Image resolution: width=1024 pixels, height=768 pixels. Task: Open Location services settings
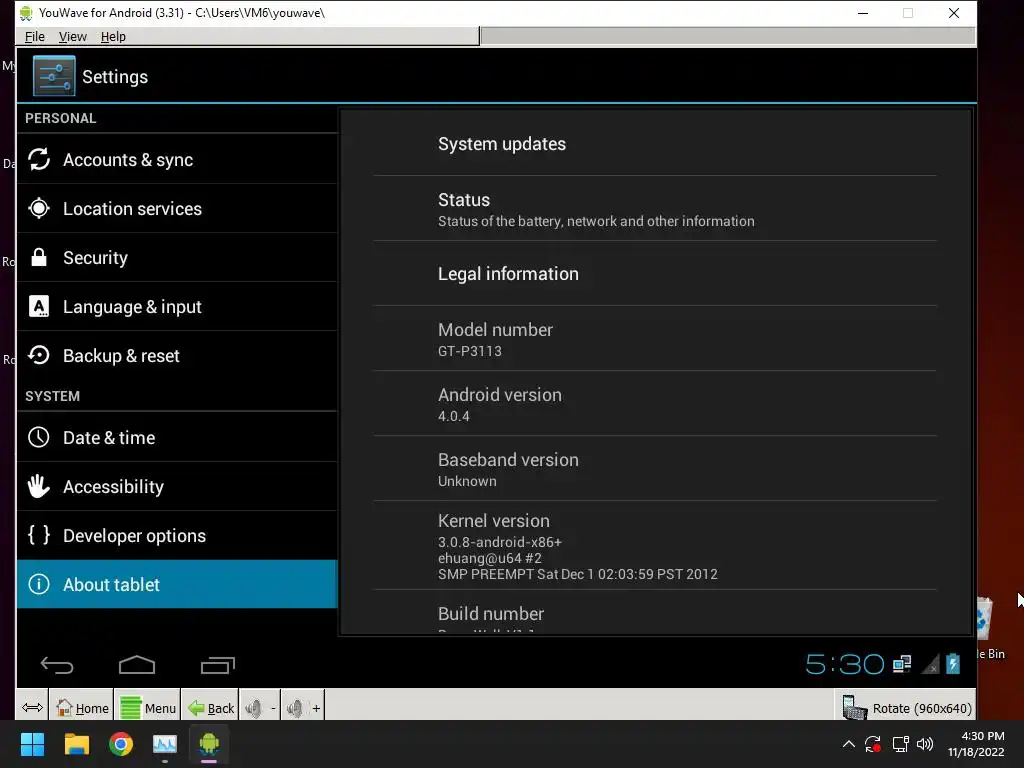click(177, 208)
